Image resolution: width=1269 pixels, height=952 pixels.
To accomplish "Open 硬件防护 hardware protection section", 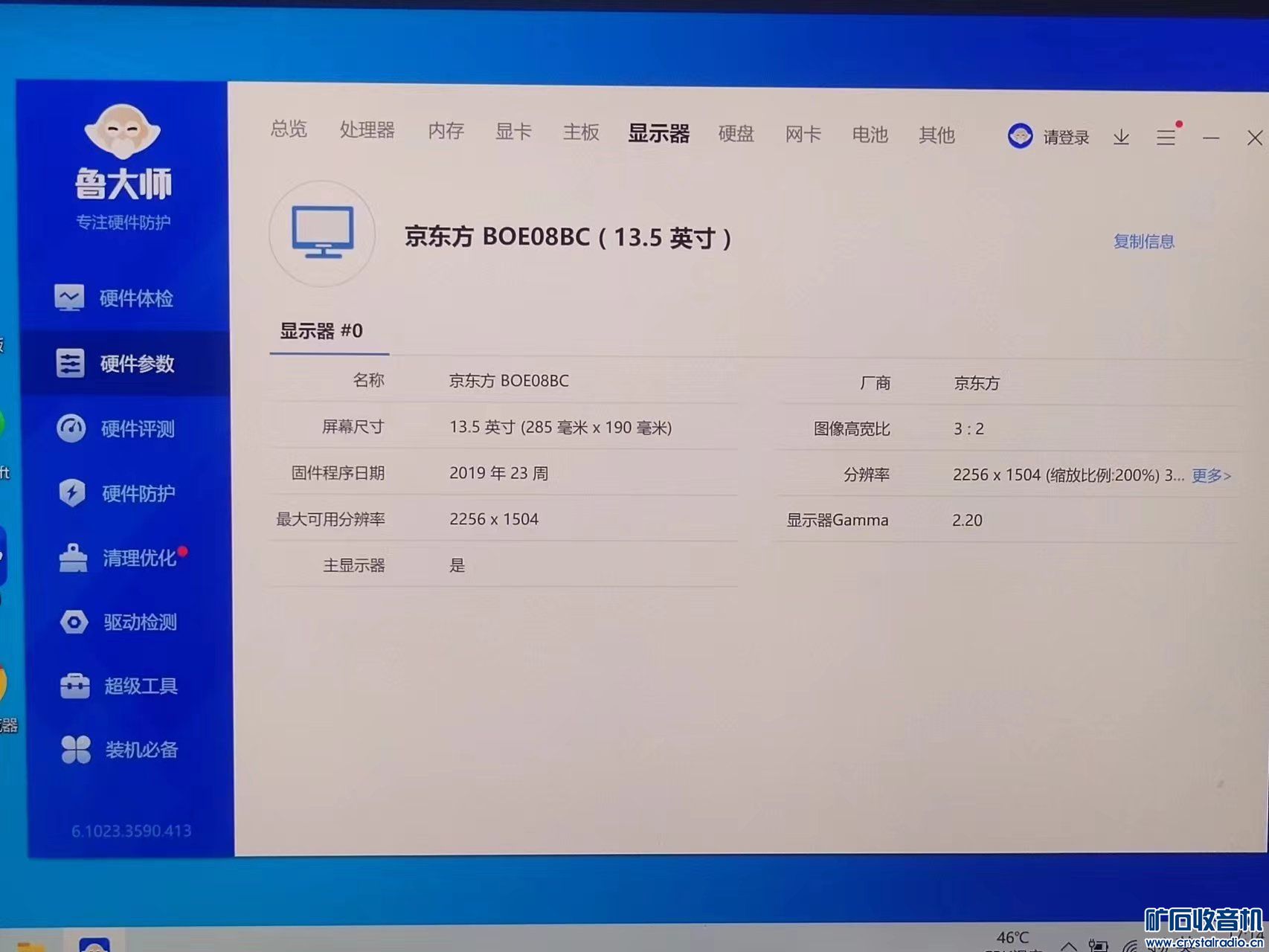I will pyautogui.click(x=116, y=493).
